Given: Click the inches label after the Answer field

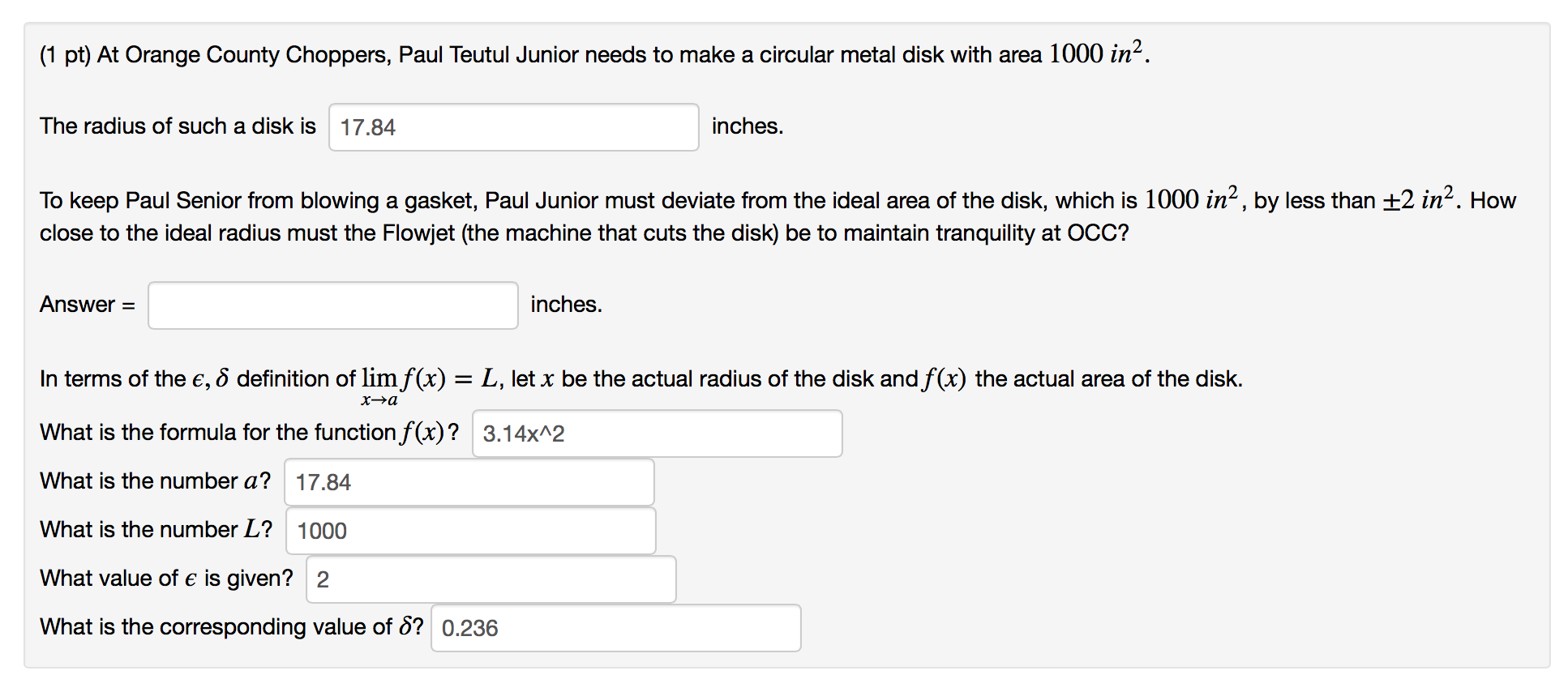Looking at the screenshot, I should (x=566, y=305).
